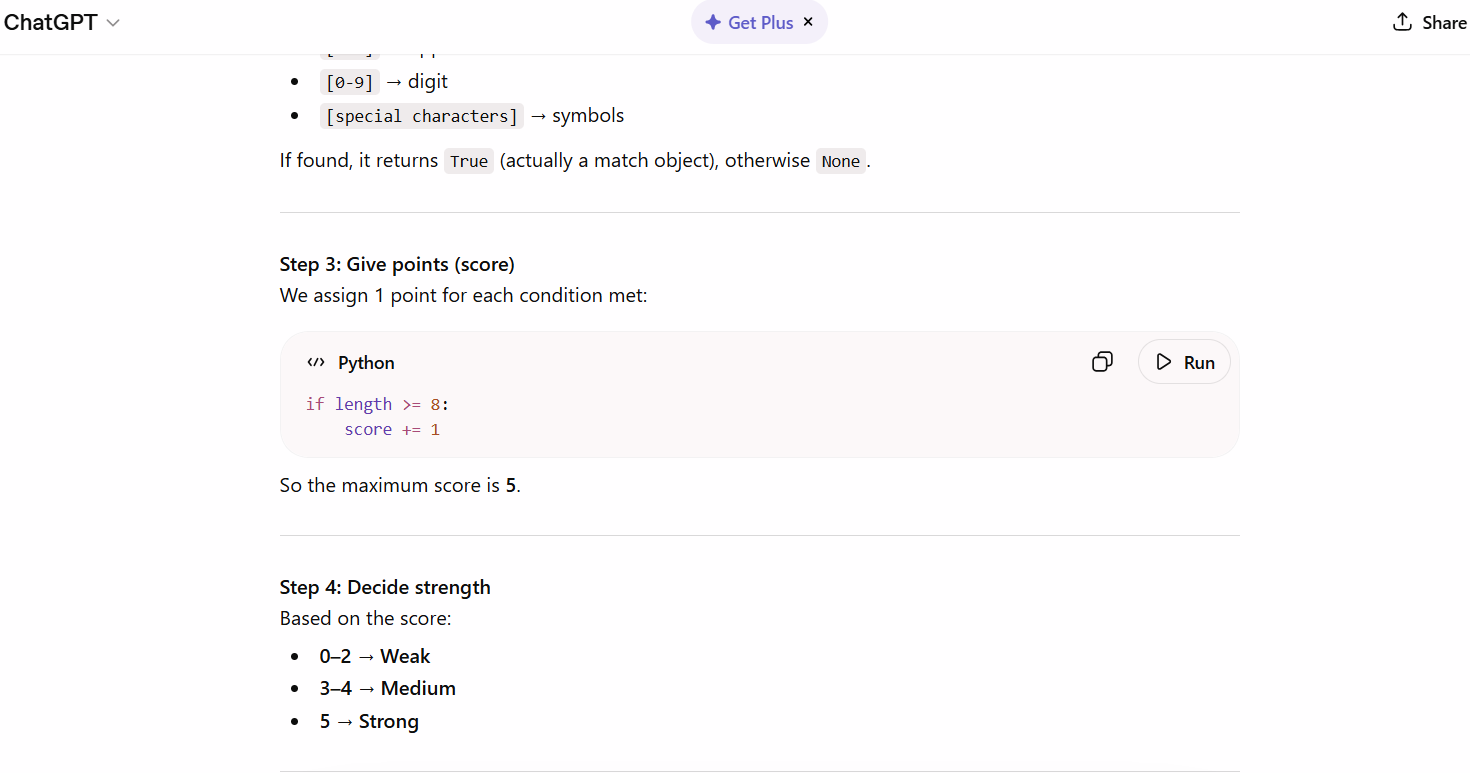Click "We assign 1 point" sentence
The width and height of the screenshot is (1470, 773).
click(464, 296)
